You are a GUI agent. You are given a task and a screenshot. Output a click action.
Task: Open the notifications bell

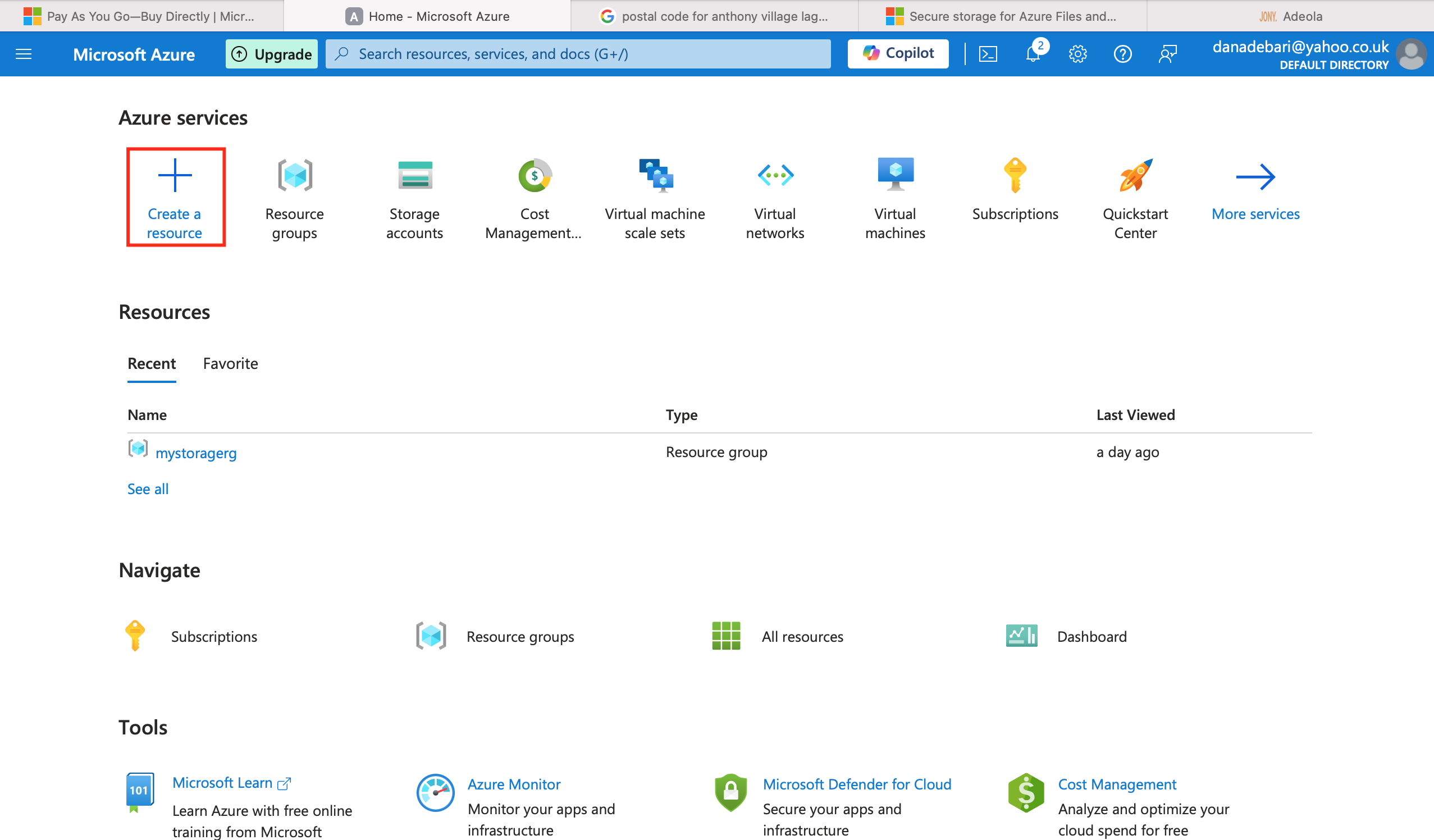click(x=1032, y=54)
